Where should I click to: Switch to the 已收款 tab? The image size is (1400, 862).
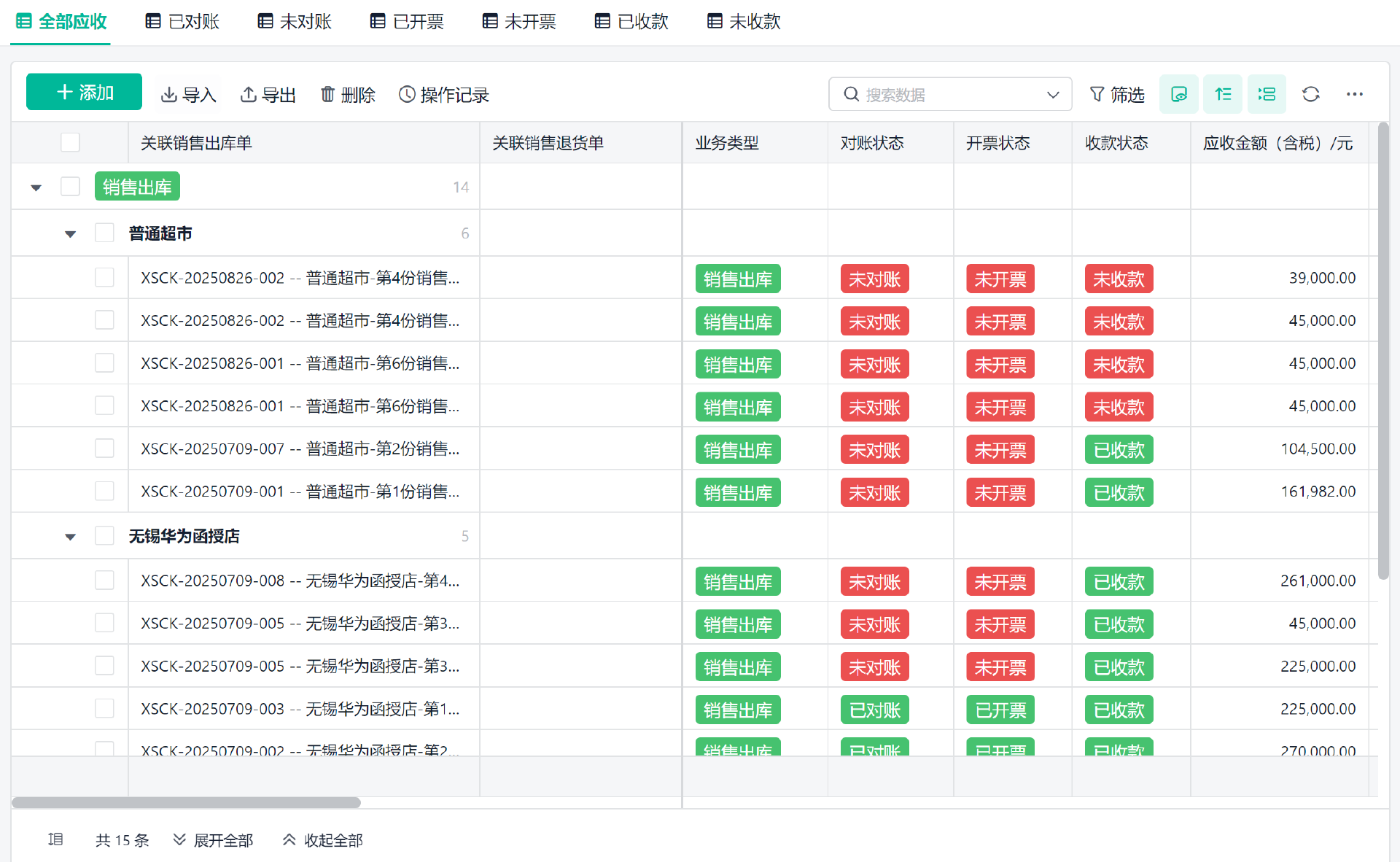[x=631, y=22]
